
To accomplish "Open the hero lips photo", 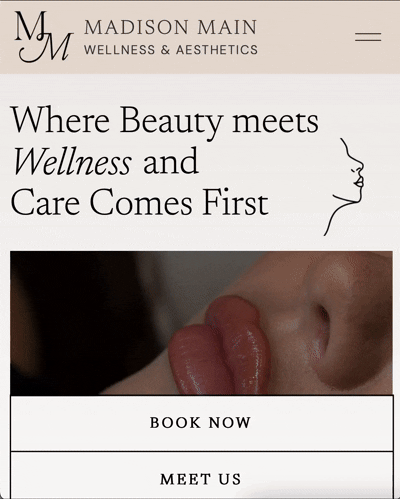I will coord(201,323).
